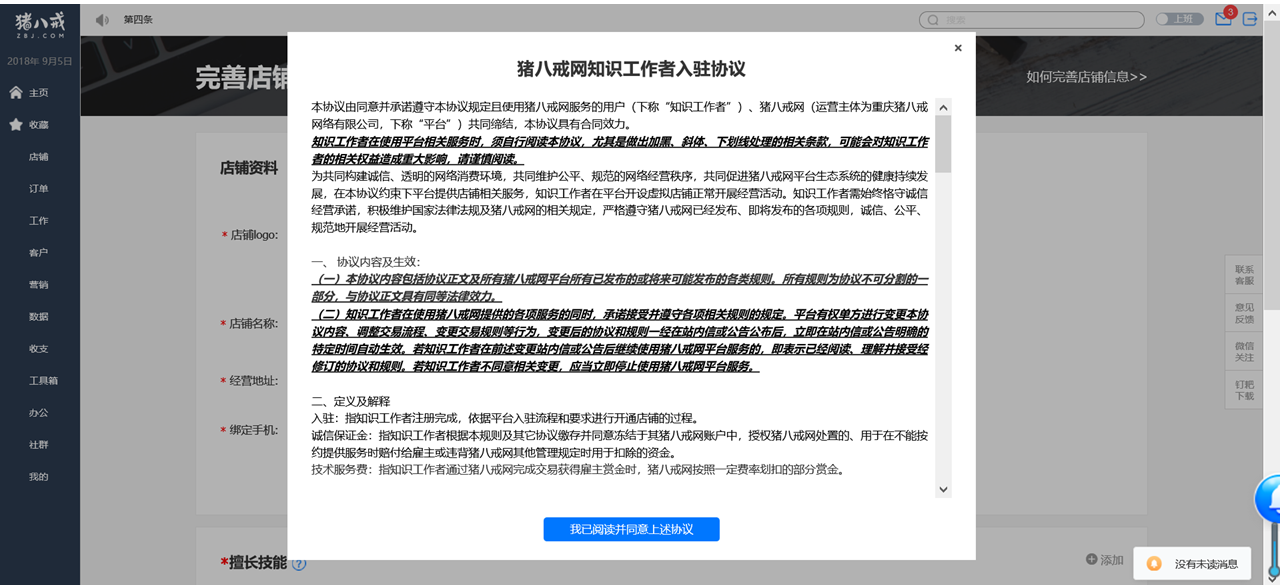Toggle the 上班 work status switch
The image size is (1280, 585).
click(1179, 19)
